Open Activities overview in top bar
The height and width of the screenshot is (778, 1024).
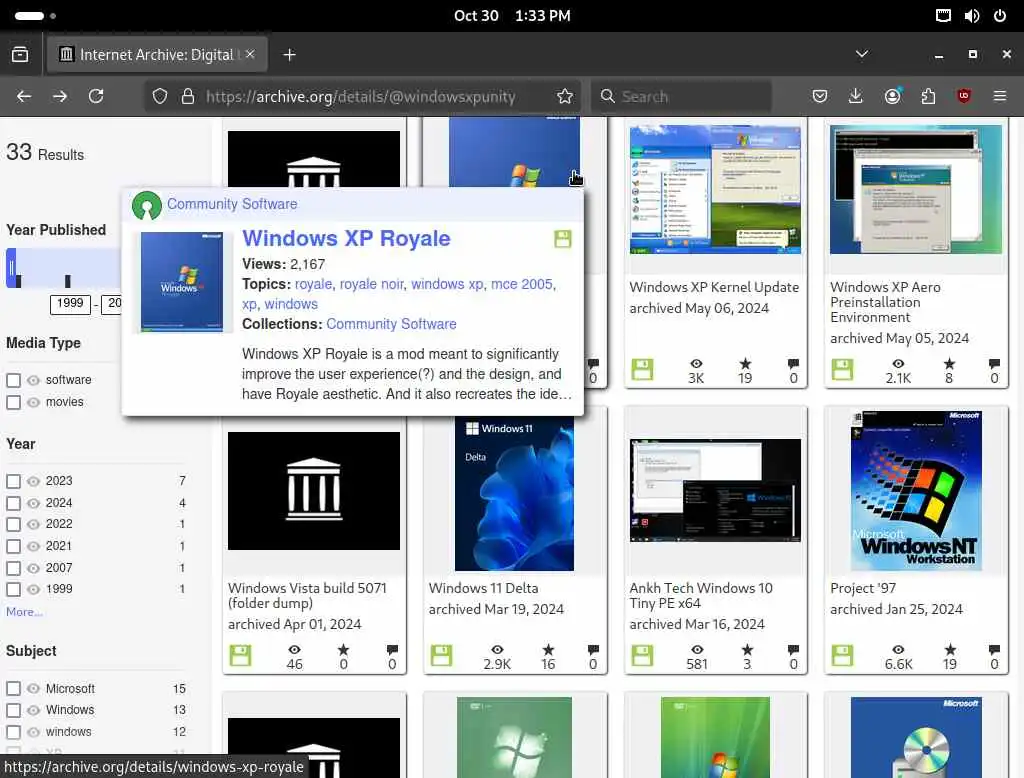pos(35,16)
